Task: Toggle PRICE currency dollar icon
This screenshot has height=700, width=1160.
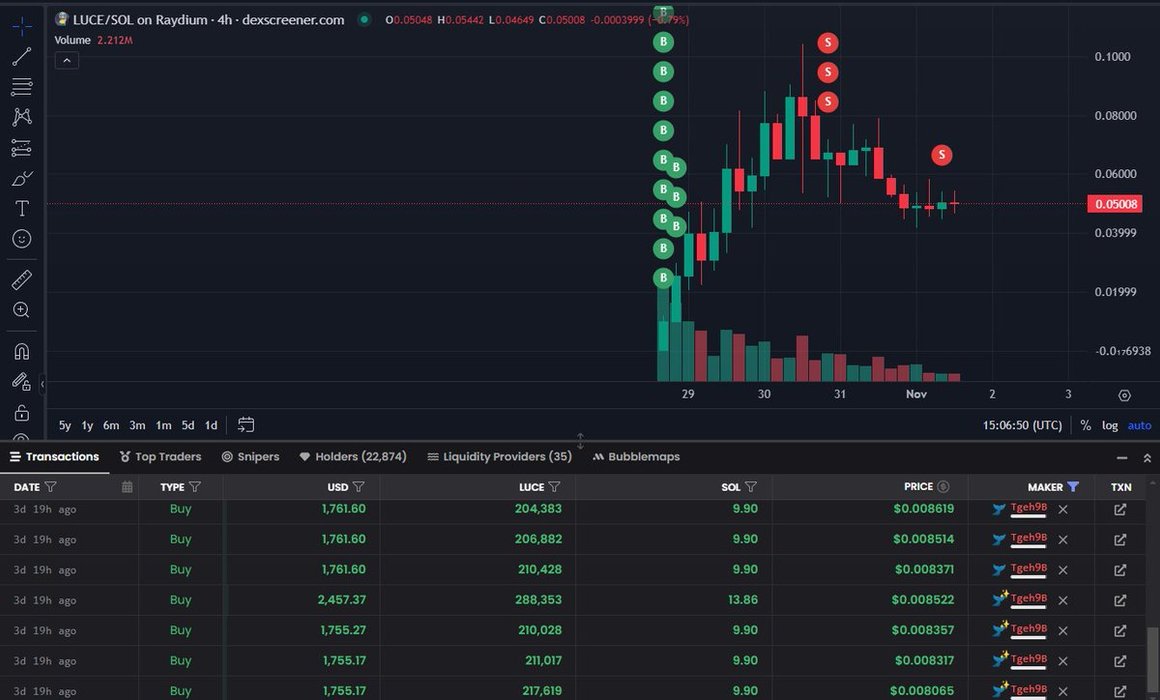Action: 942,487
